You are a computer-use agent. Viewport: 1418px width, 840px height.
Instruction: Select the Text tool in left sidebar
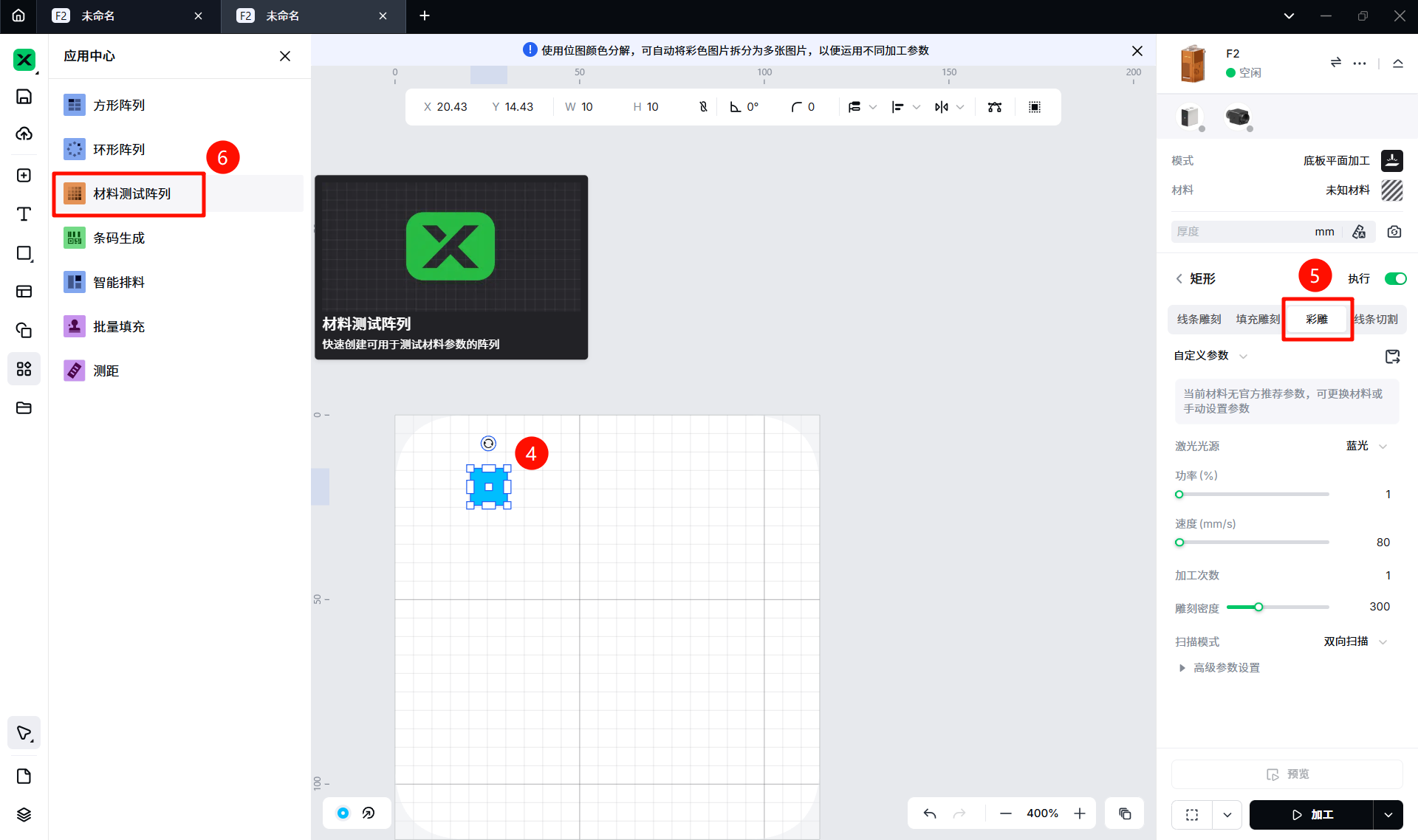[x=24, y=214]
